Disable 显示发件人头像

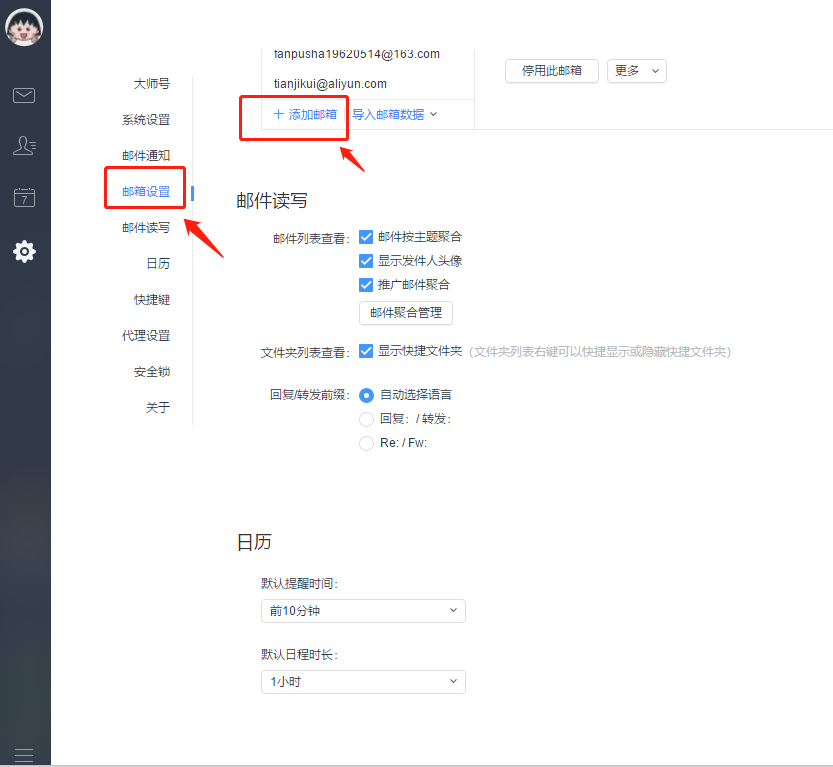[366, 261]
